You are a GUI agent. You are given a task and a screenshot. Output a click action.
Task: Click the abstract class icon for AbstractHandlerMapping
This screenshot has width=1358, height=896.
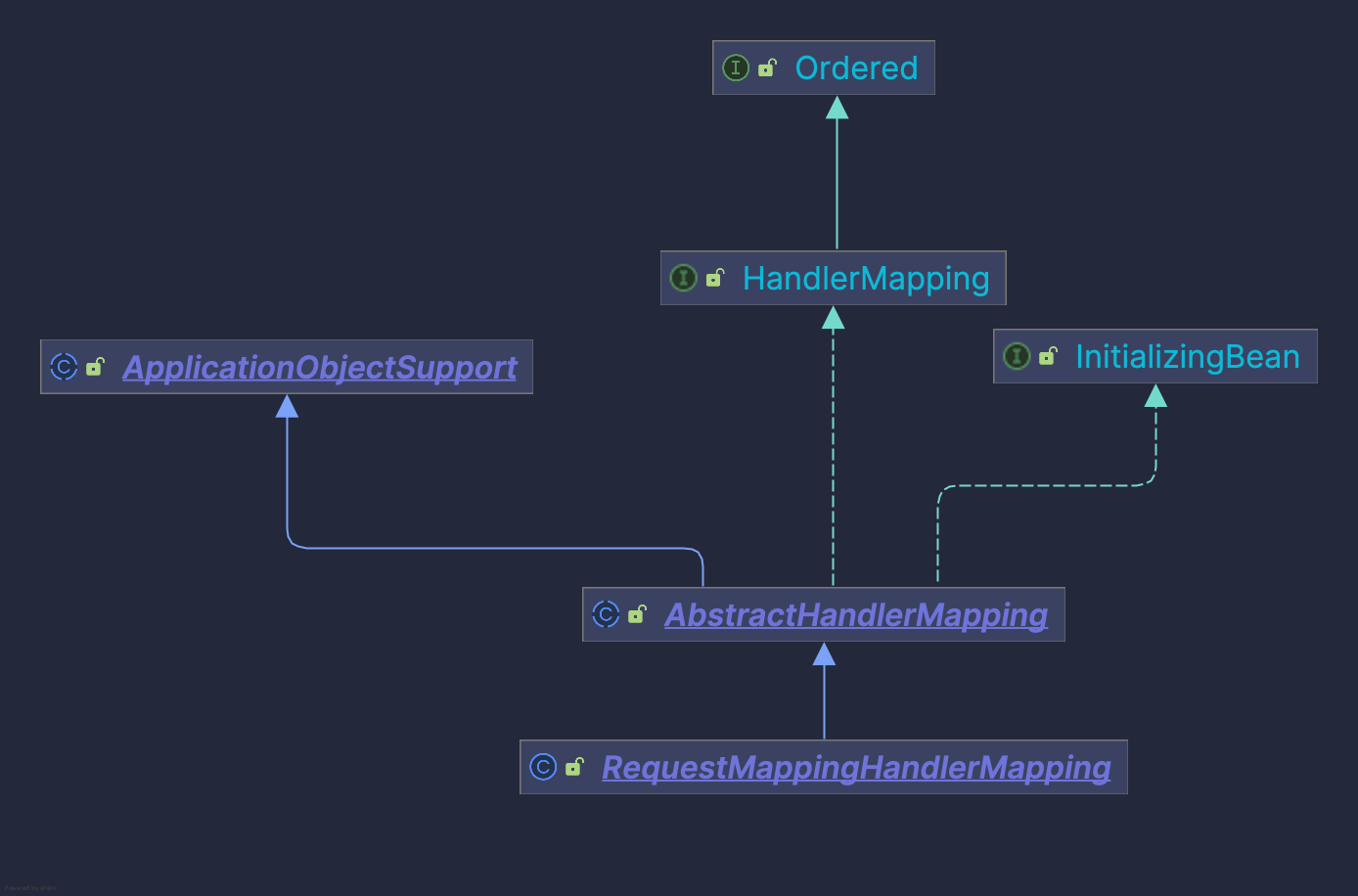[x=606, y=614]
